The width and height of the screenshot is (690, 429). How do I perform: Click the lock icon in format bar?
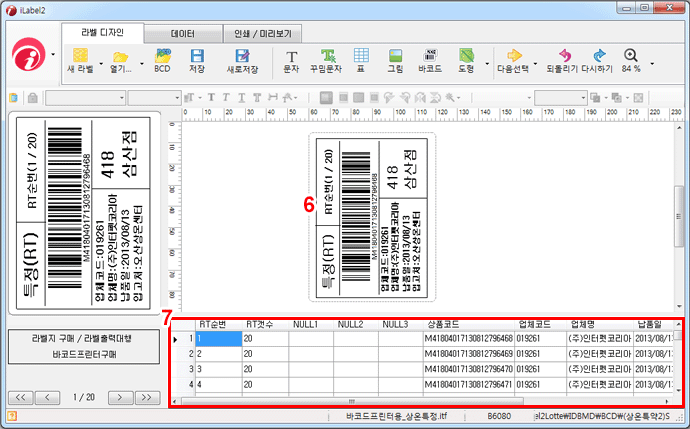[x=33, y=98]
